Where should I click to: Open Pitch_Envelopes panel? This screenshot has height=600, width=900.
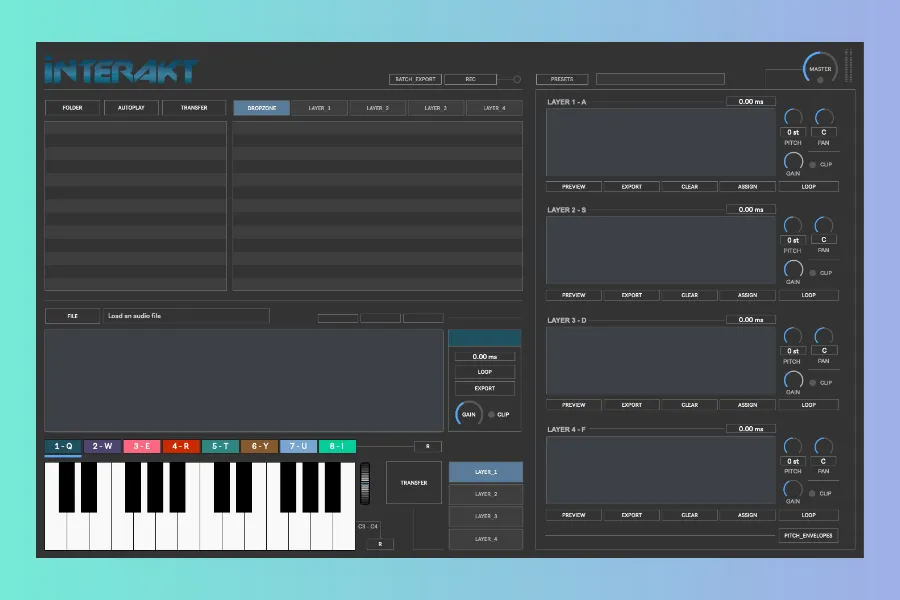[808, 536]
